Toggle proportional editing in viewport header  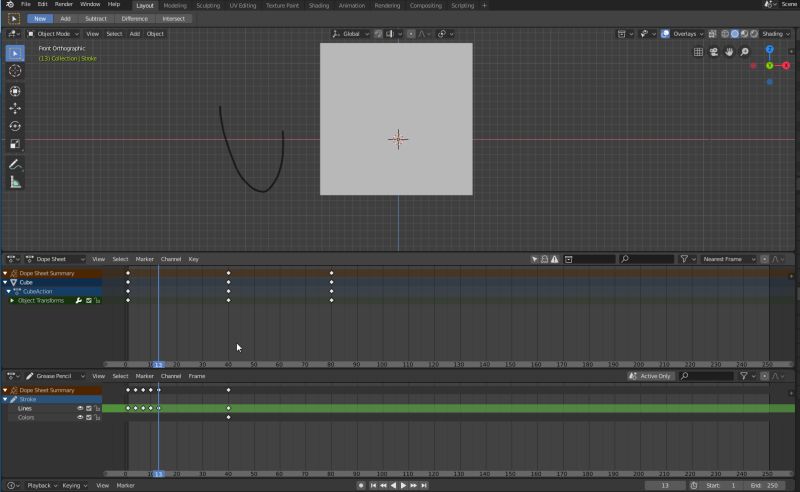tap(411, 34)
